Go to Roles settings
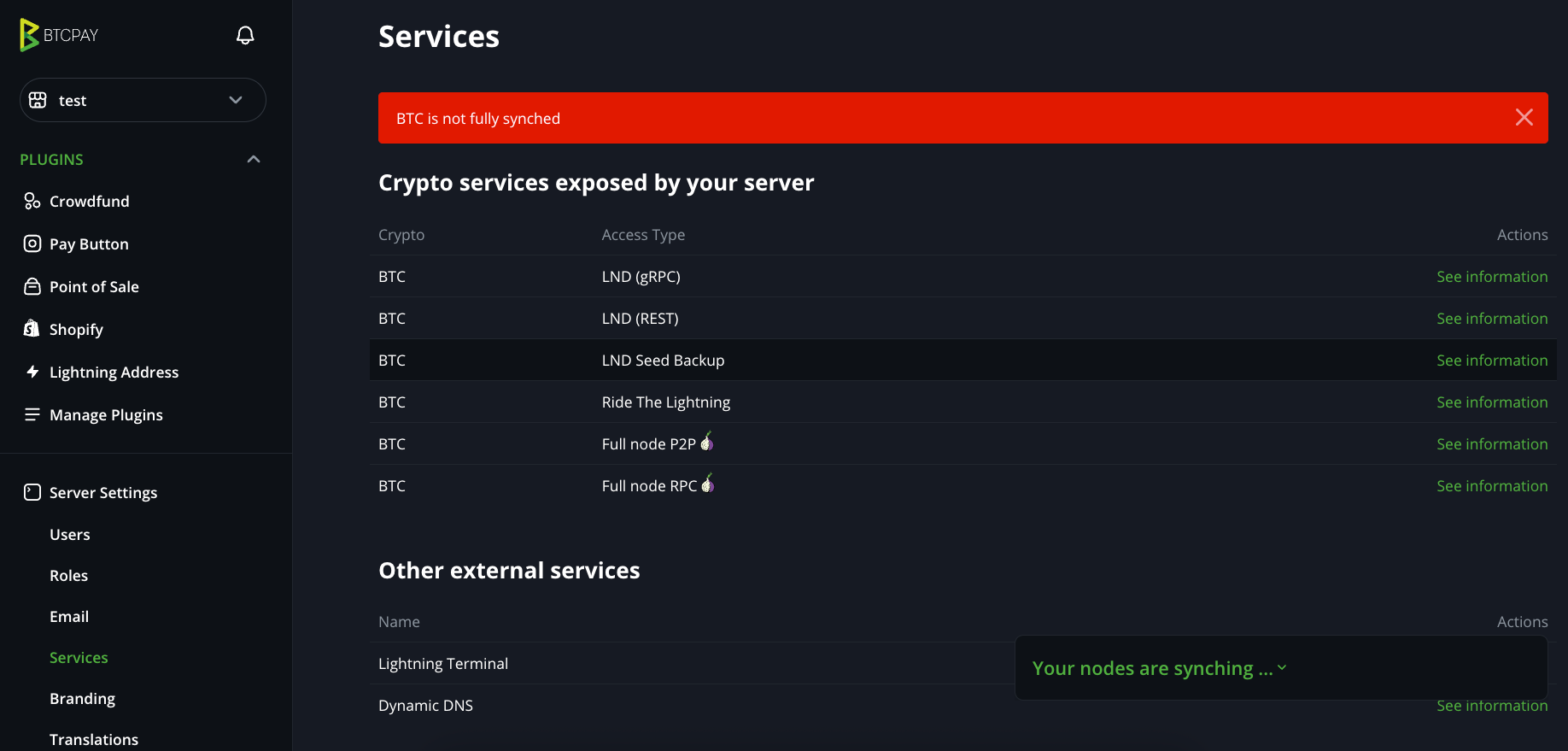The image size is (1568, 751). tap(68, 575)
